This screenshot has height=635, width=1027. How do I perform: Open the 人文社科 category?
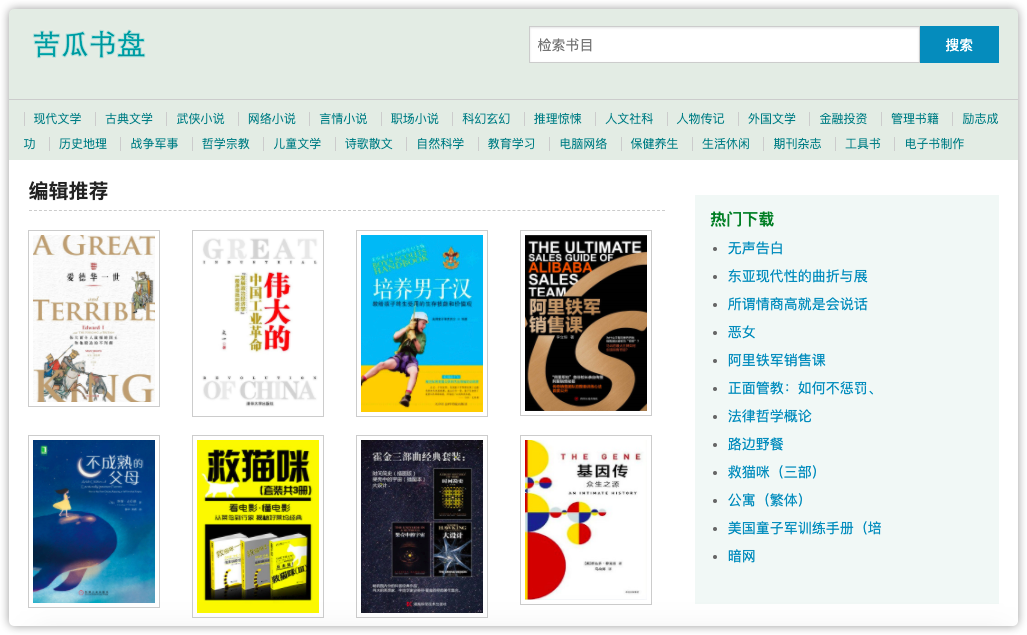pos(629,118)
